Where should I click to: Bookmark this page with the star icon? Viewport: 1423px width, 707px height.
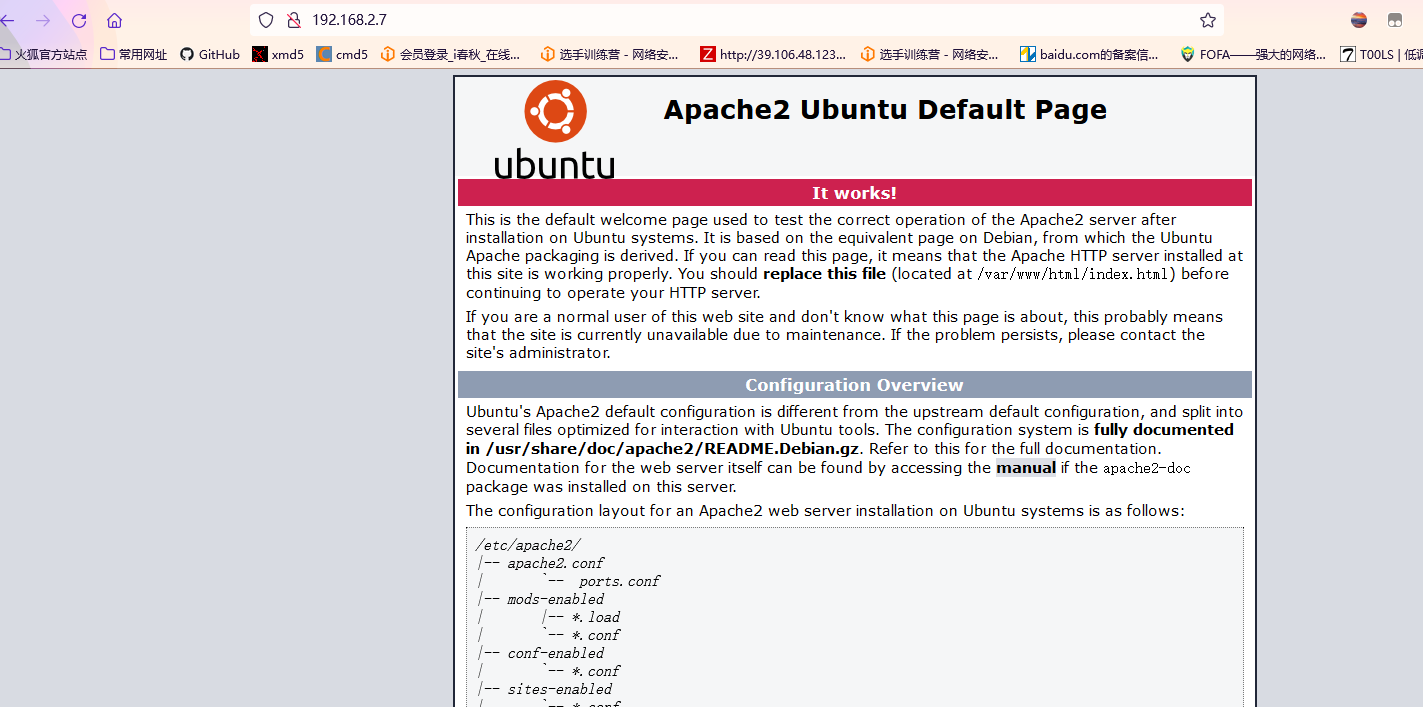[1207, 19]
